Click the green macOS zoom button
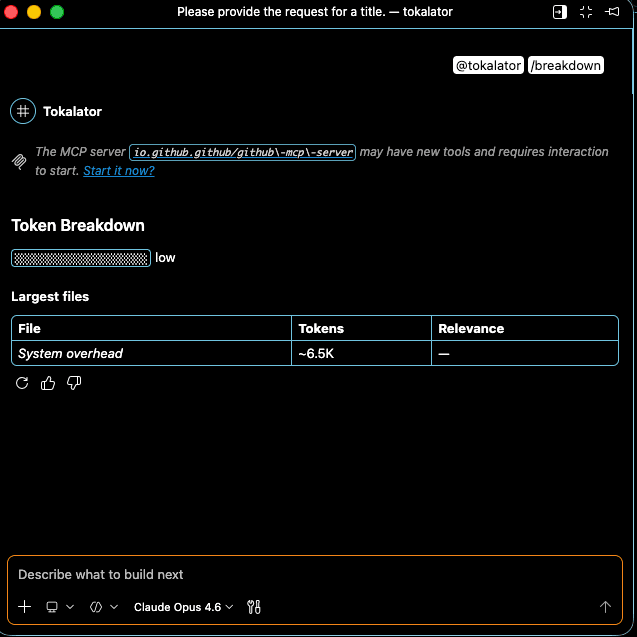The width and height of the screenshot is (637, 637). [x=57, y=12]
